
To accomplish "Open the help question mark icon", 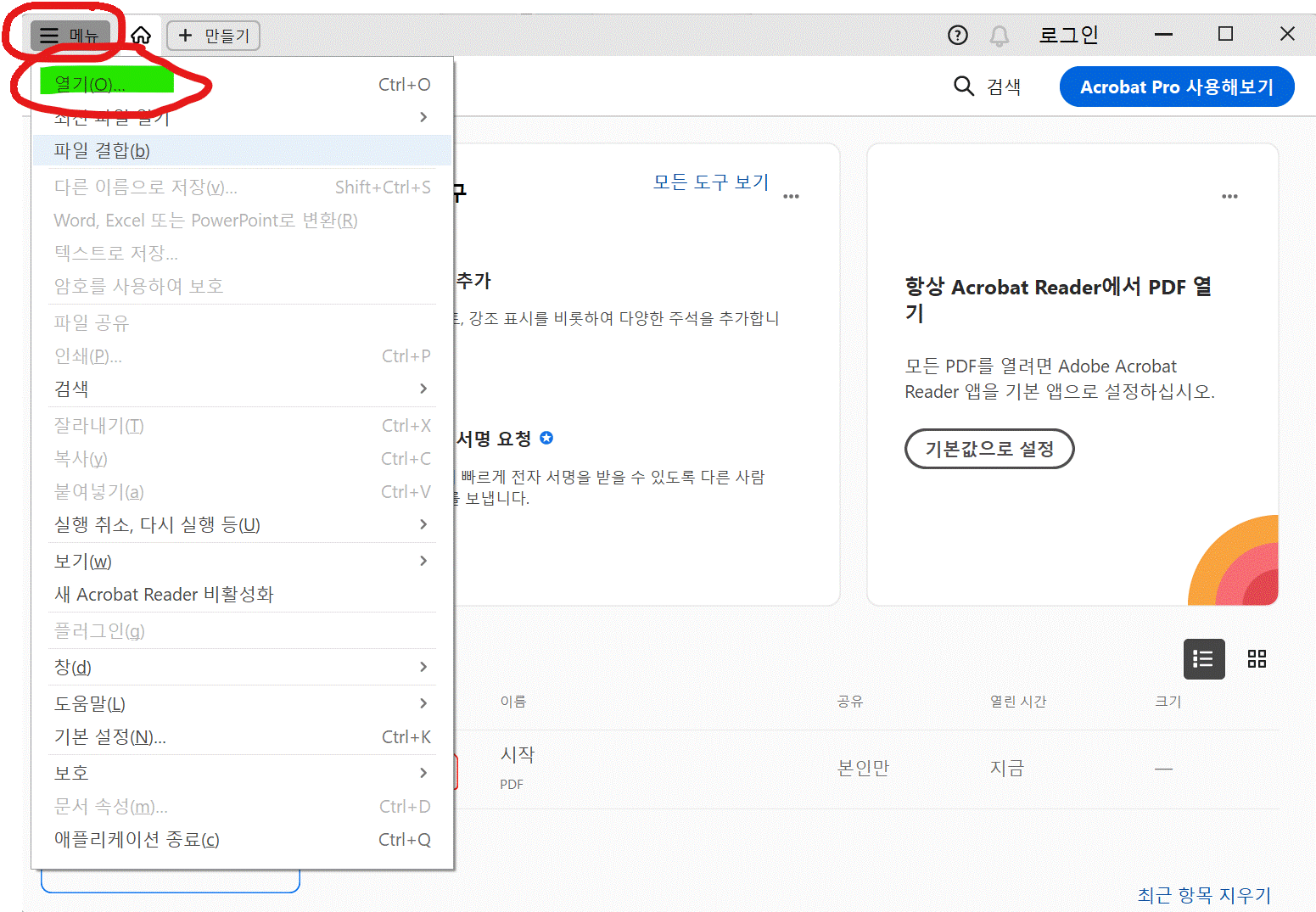I will click(957, 35).
